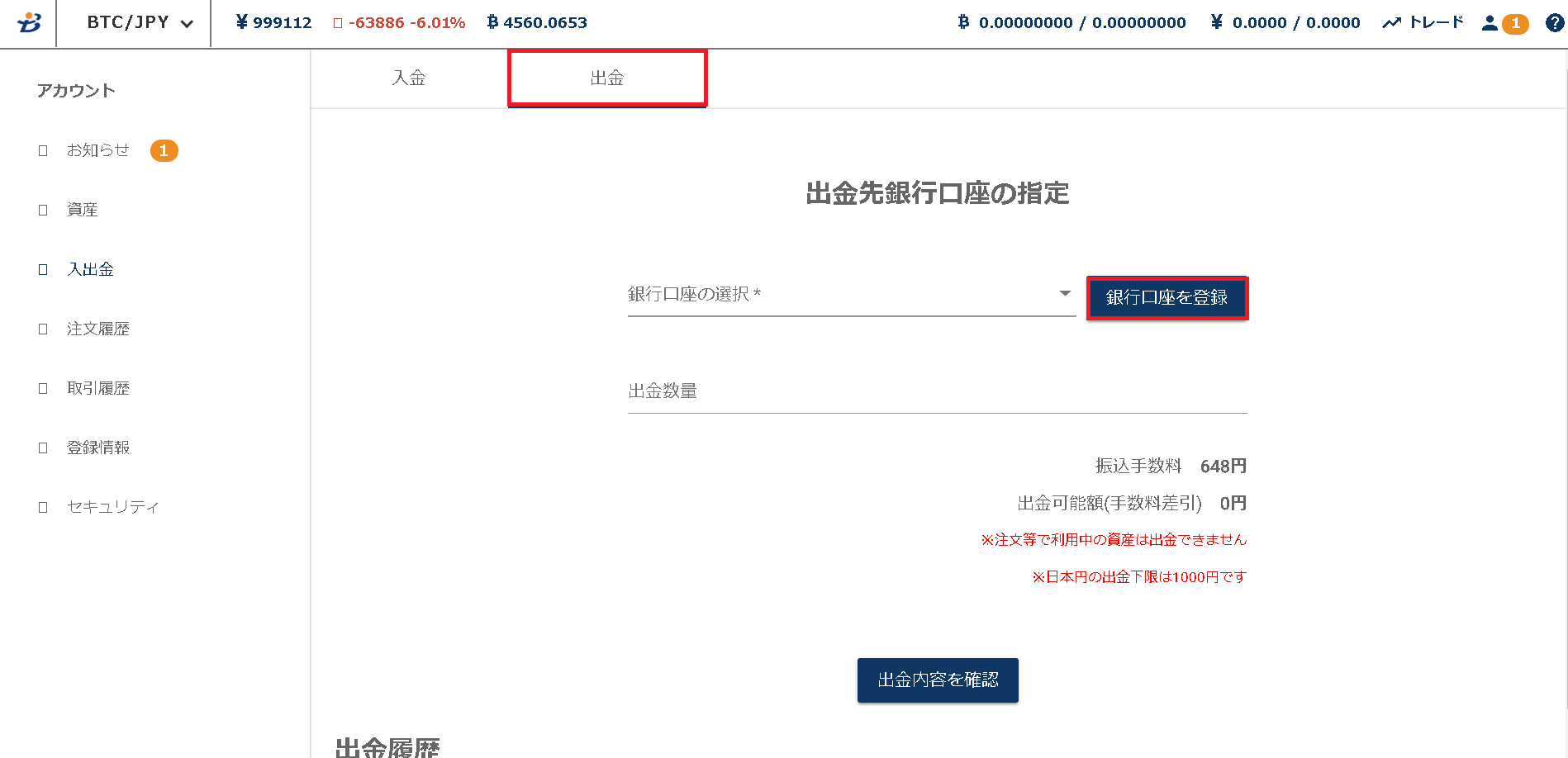Click the 出金可能額(手数料差引) 0円 text
Viewport: 1568px width, 758px height.
point(1132,504)
